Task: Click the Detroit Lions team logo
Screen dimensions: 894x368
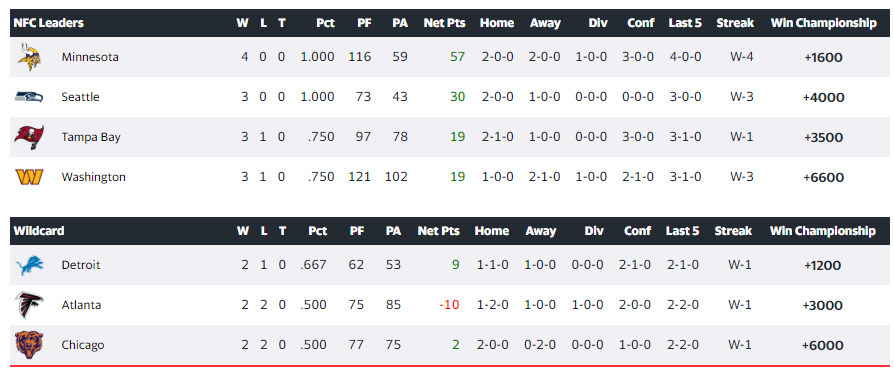Action: tap(29, 265)
